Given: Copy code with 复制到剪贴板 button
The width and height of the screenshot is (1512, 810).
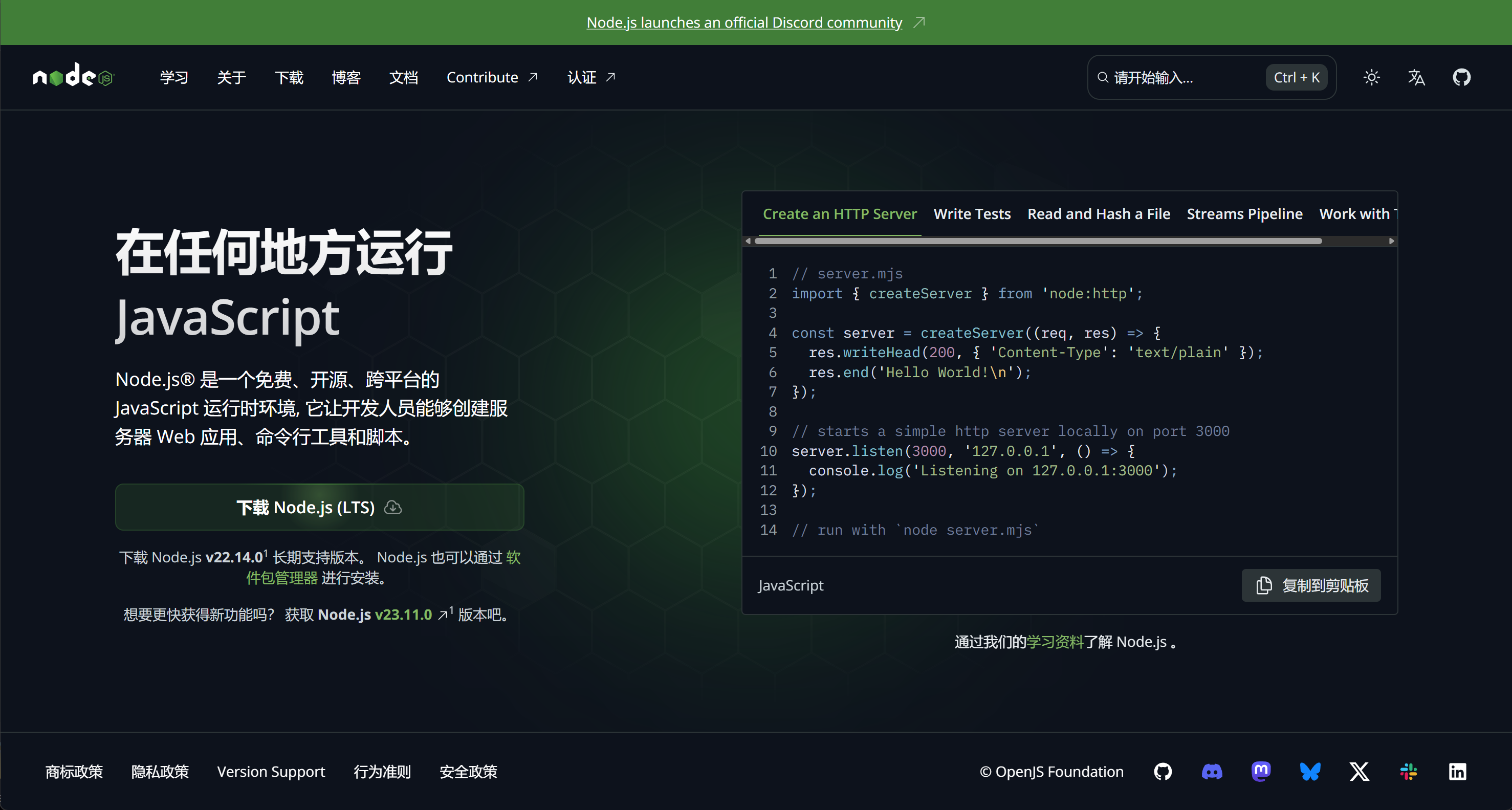Looking at the screenshot, I should [1311, 585].
